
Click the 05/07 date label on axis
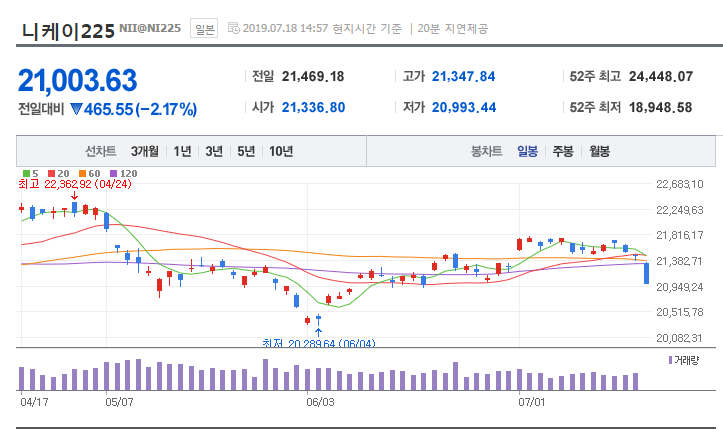pyautogui.click(x=119, y=402)
